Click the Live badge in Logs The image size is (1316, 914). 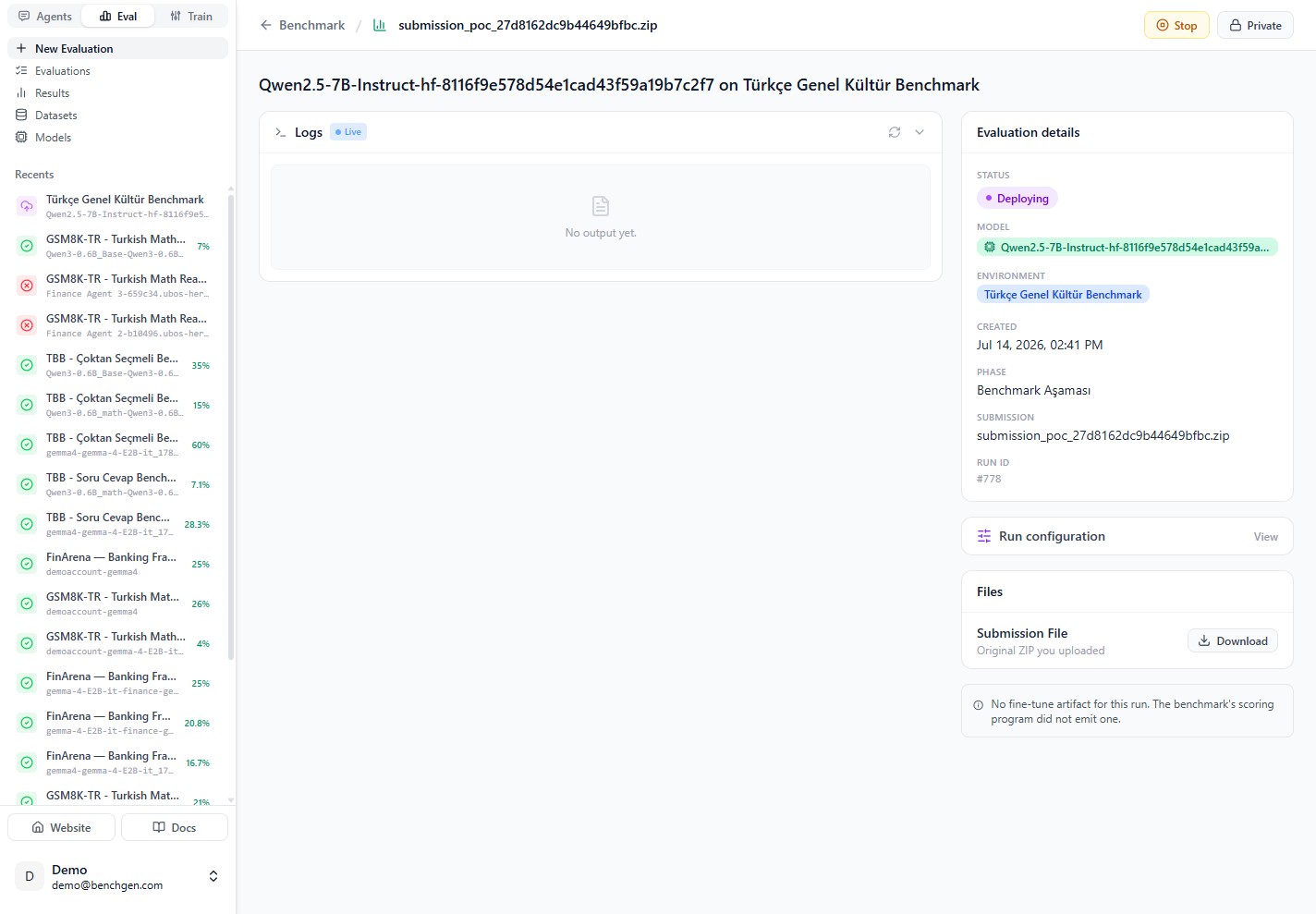[348, 132]
